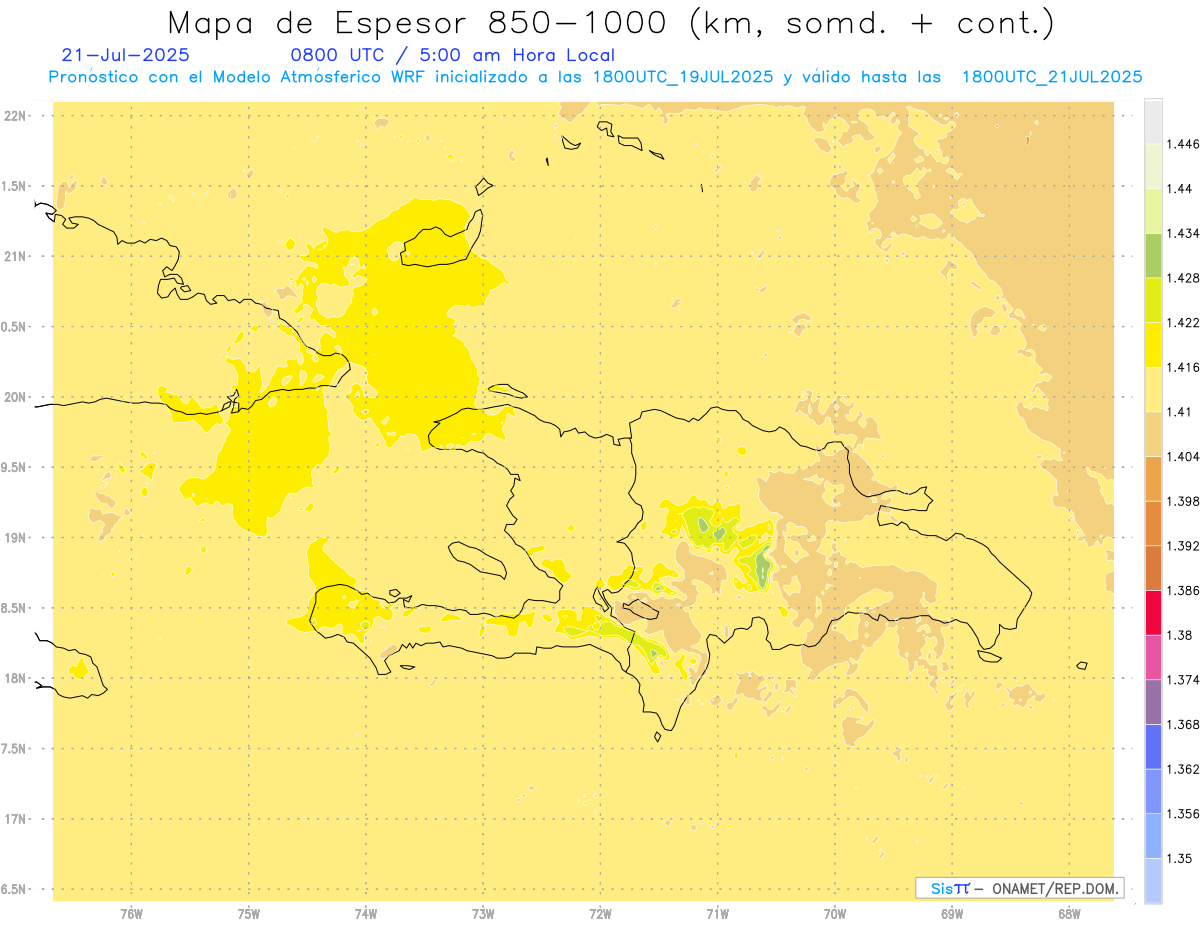Image resolution: width=1200 pixels, height=927 pixels.
Task: Pick the red legend band between 1.38 and 1.386
Action: click(1153, 612)
